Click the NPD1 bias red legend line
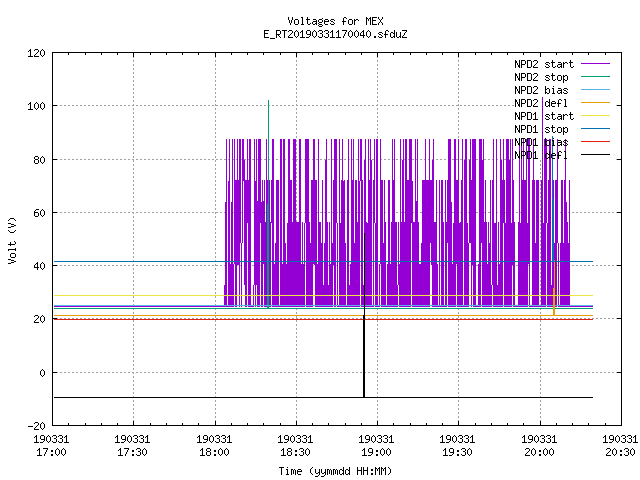 point(595,142)
